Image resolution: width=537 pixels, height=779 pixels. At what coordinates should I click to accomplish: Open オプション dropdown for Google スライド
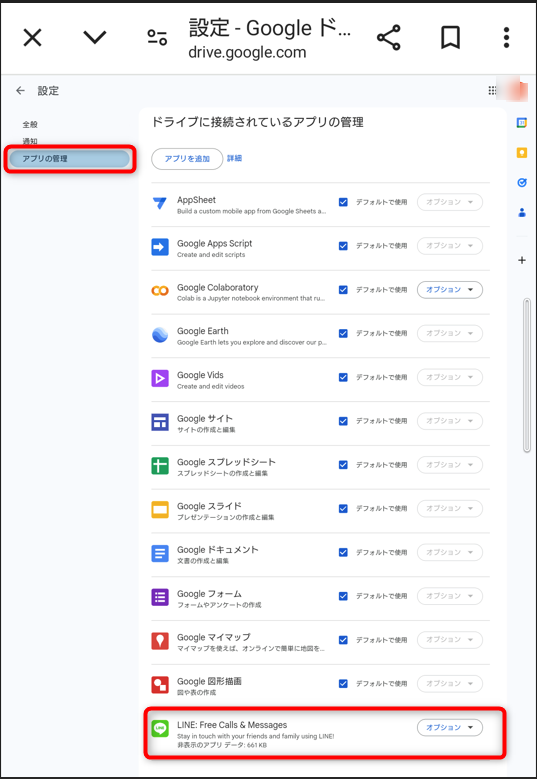pyautogui.click(x=450, y=508)
